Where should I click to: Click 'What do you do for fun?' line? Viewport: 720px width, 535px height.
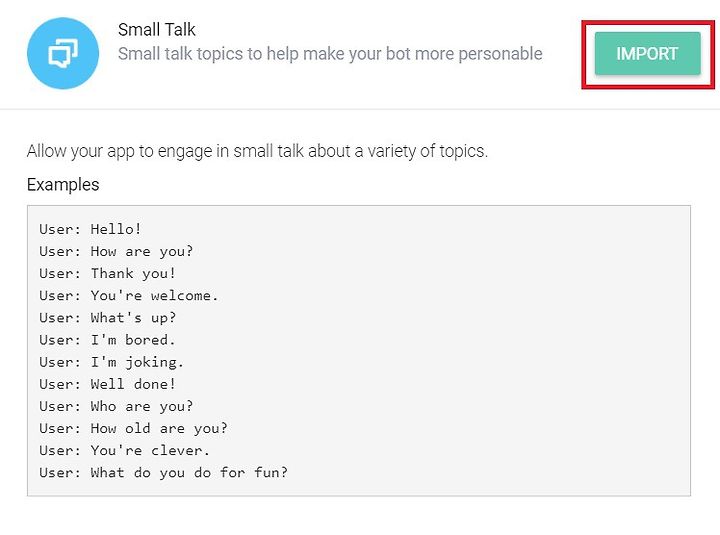click(163, 472)
